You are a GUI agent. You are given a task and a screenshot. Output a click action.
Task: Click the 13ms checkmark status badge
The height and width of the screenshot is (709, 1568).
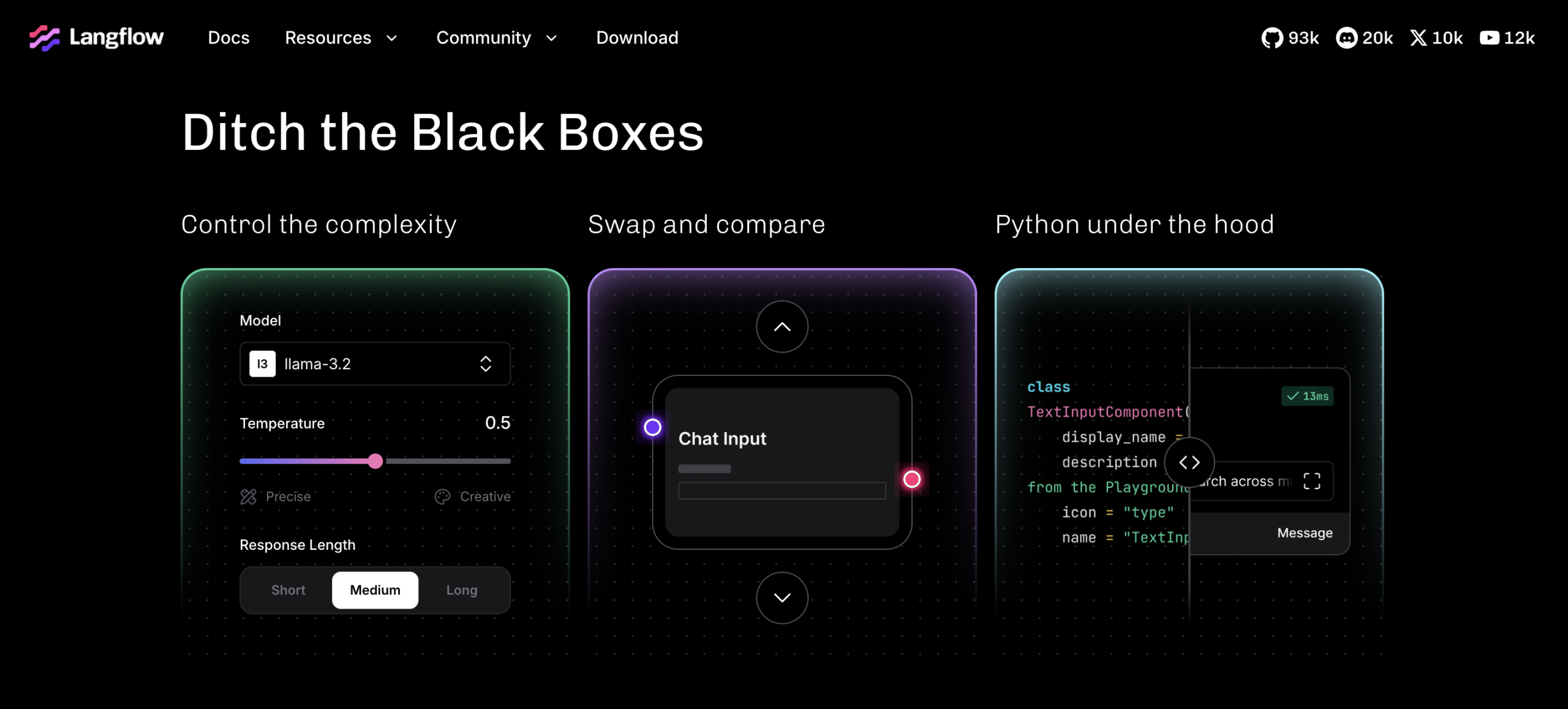click(1307, 396)
